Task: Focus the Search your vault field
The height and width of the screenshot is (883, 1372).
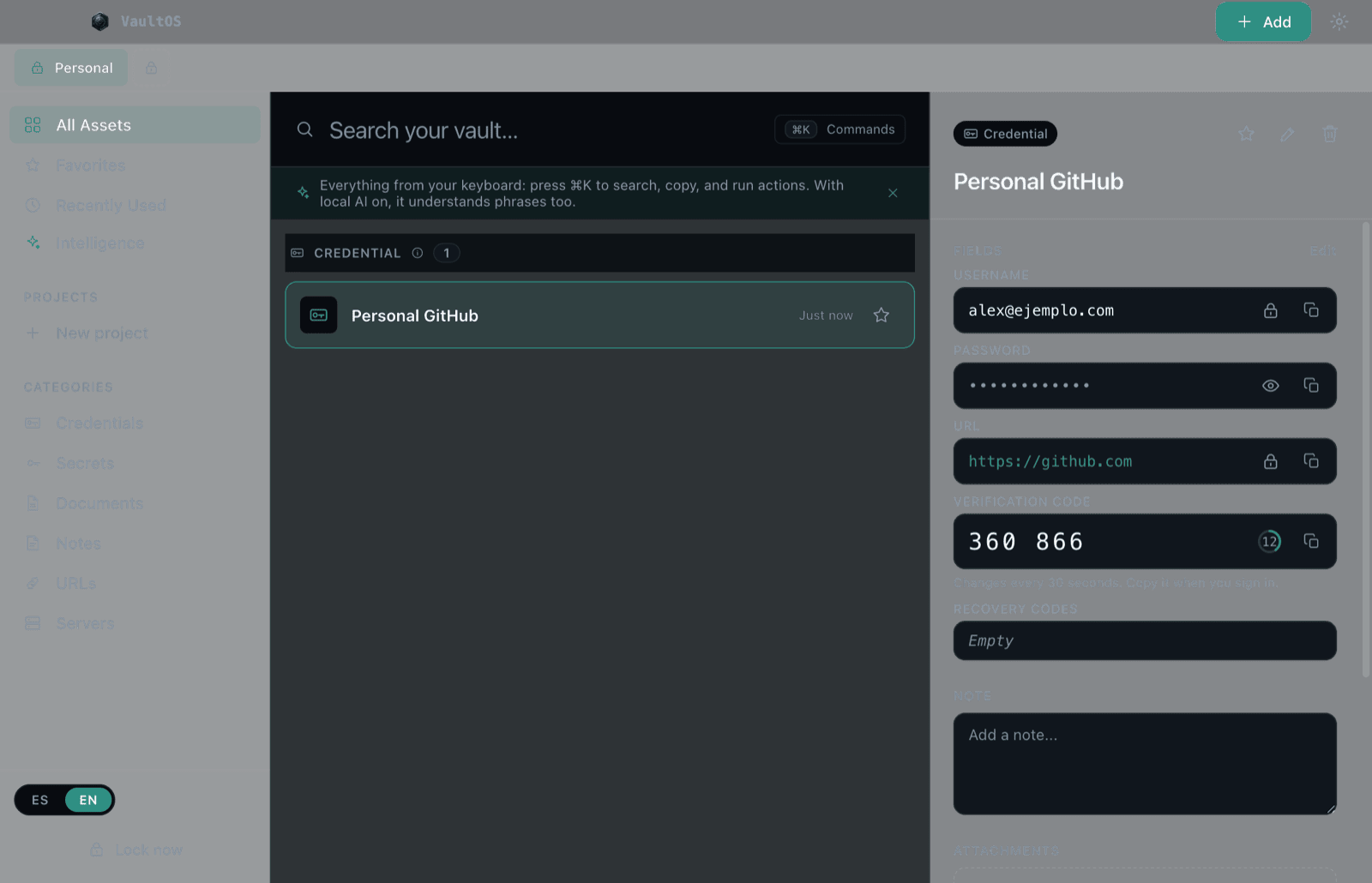Action: (532, 130)
